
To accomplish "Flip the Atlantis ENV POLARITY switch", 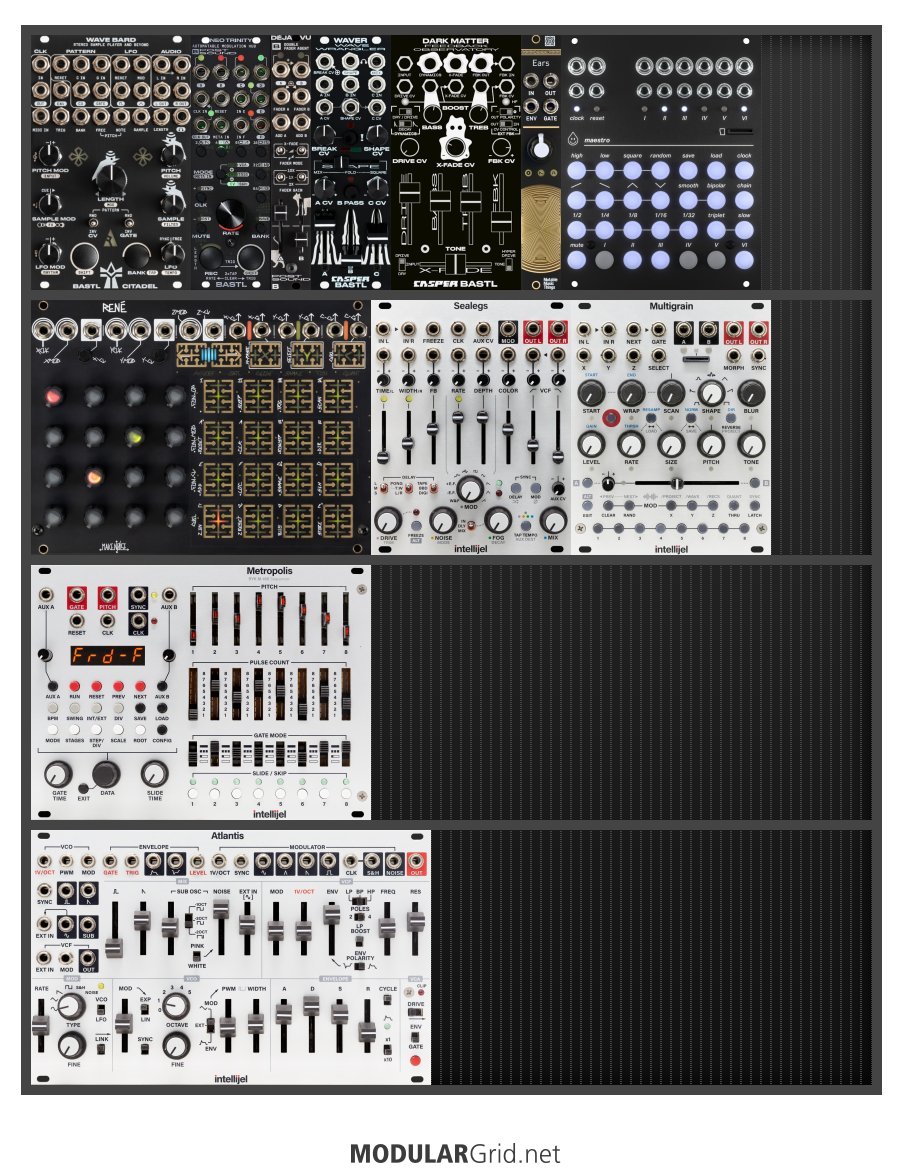I will (360, 967).
